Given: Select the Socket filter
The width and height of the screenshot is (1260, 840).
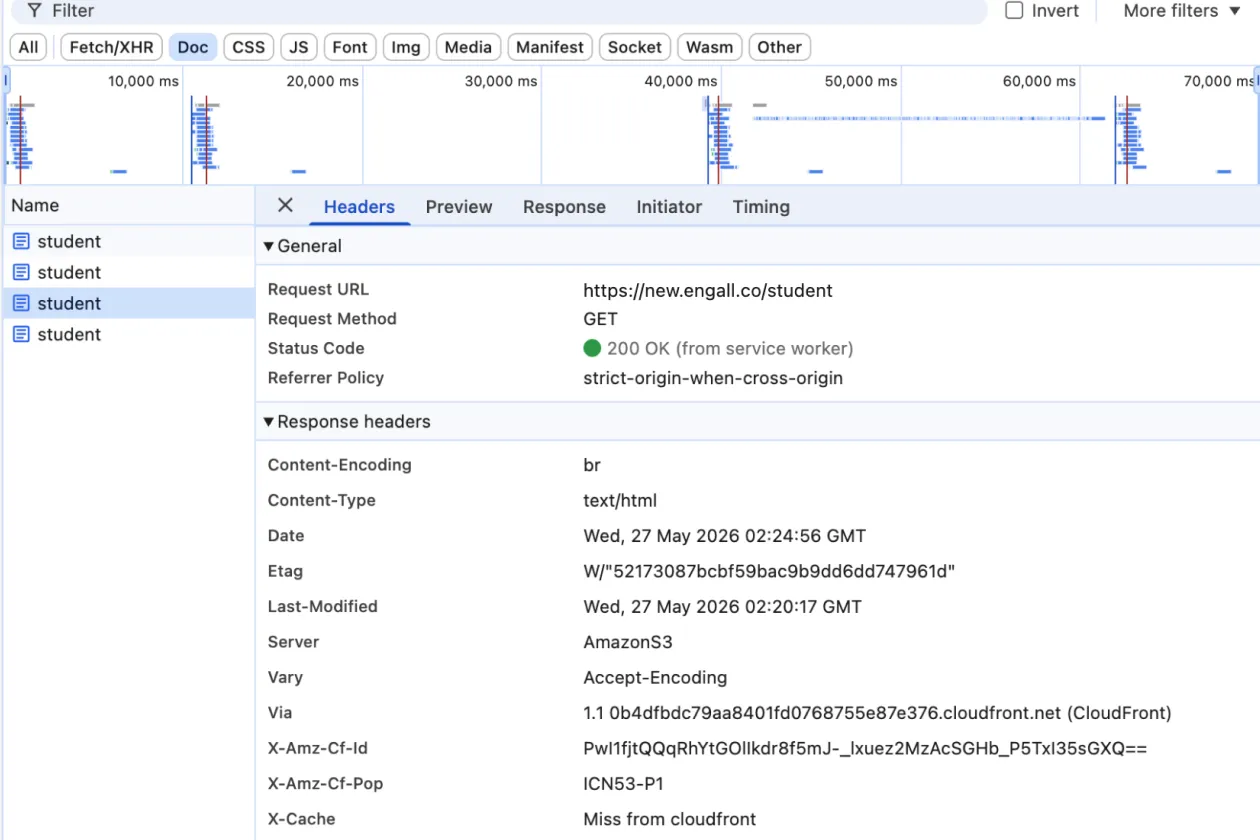Looking at the screenshot, I should coord(635,47).
